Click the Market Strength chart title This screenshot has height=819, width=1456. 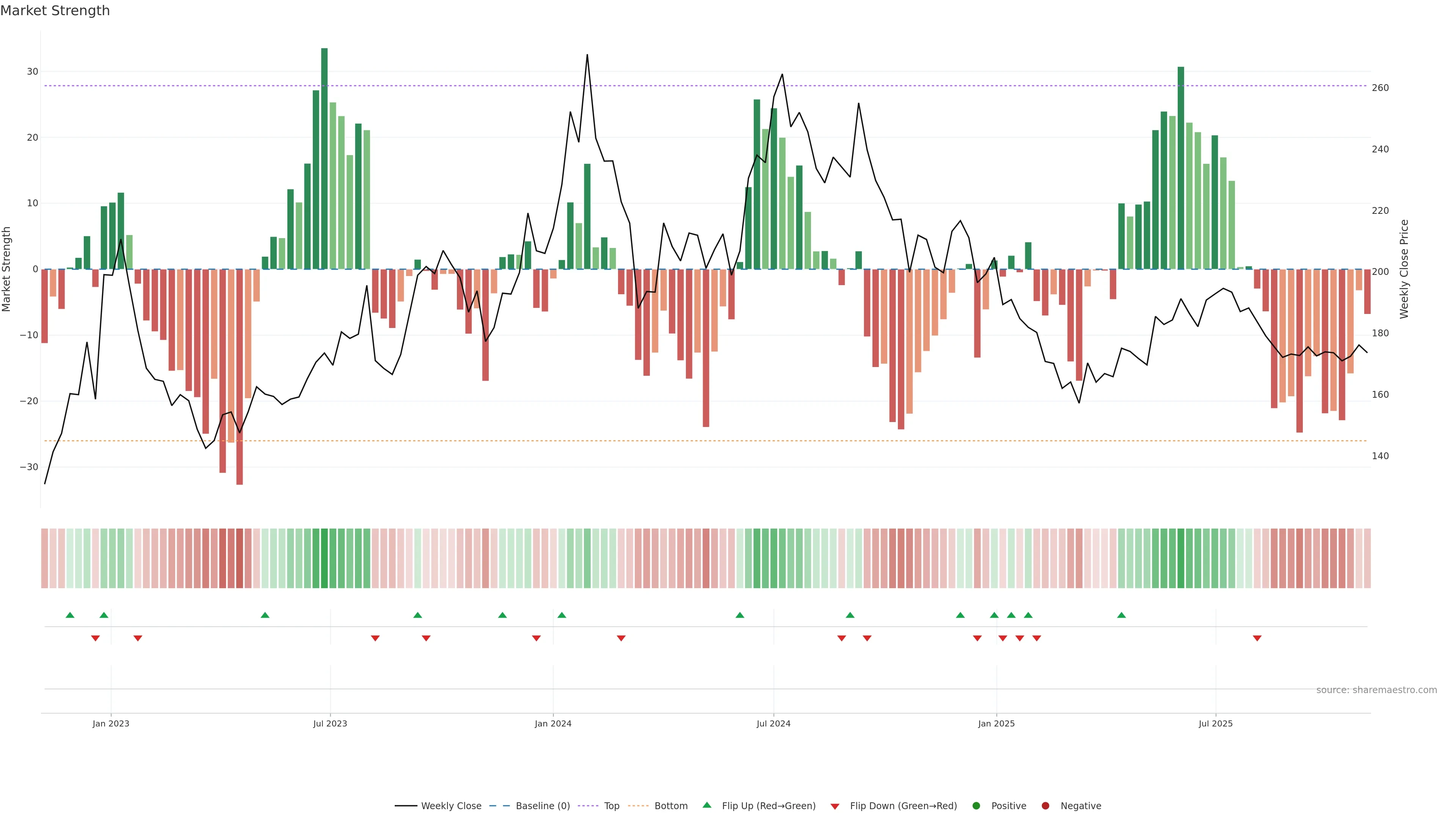pyautogui.click(x=55, y=11)
